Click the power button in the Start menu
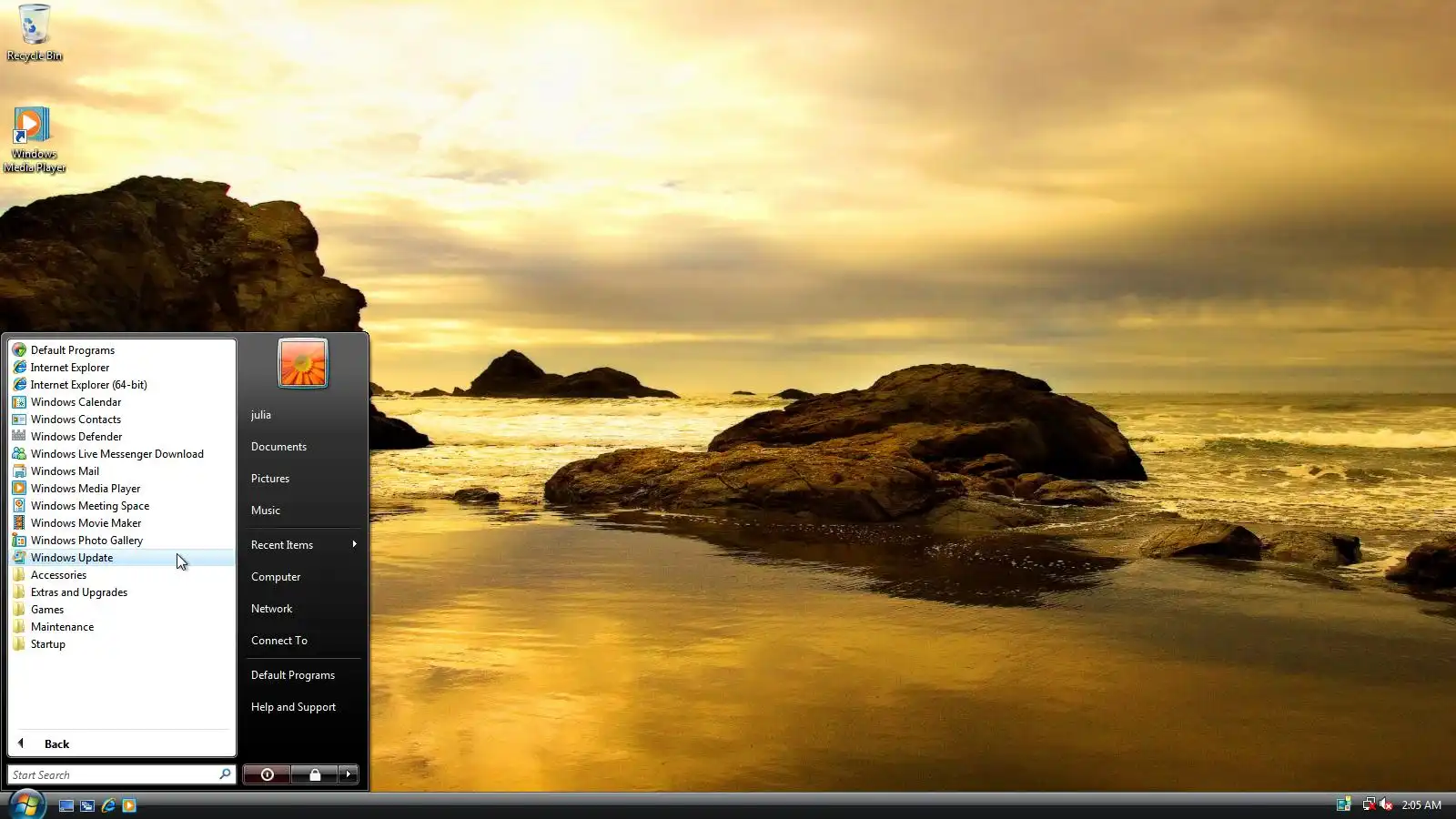The image size is (1456, 819). click(x=268, y=774)
